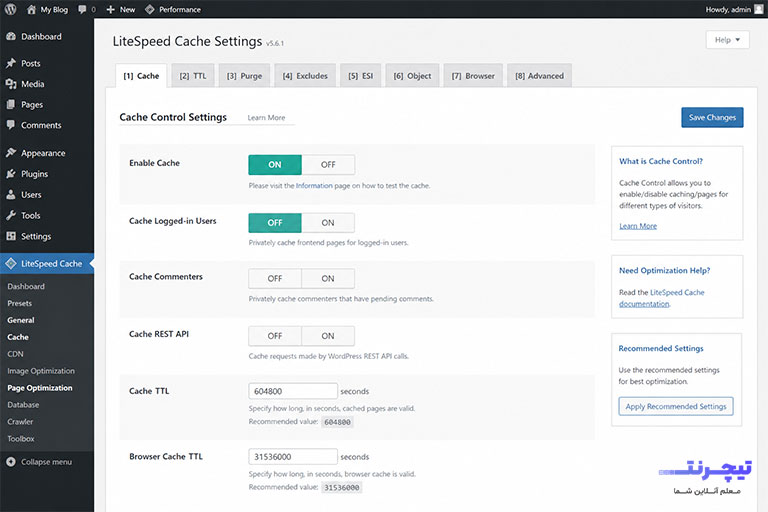Click the My Blog home icon

point(31,9)
